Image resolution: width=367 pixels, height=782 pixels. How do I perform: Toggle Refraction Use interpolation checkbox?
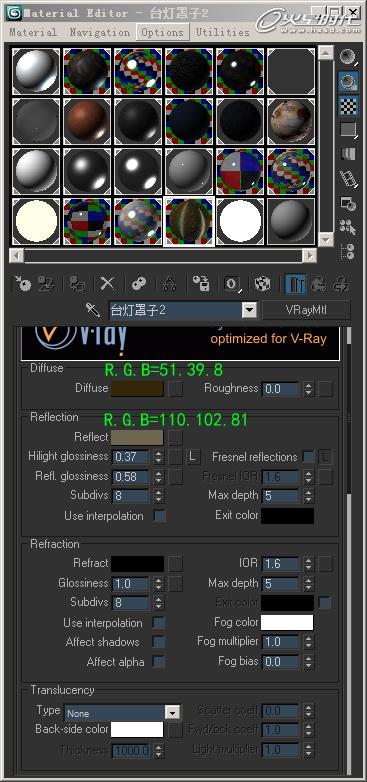[x=159, y=622]
